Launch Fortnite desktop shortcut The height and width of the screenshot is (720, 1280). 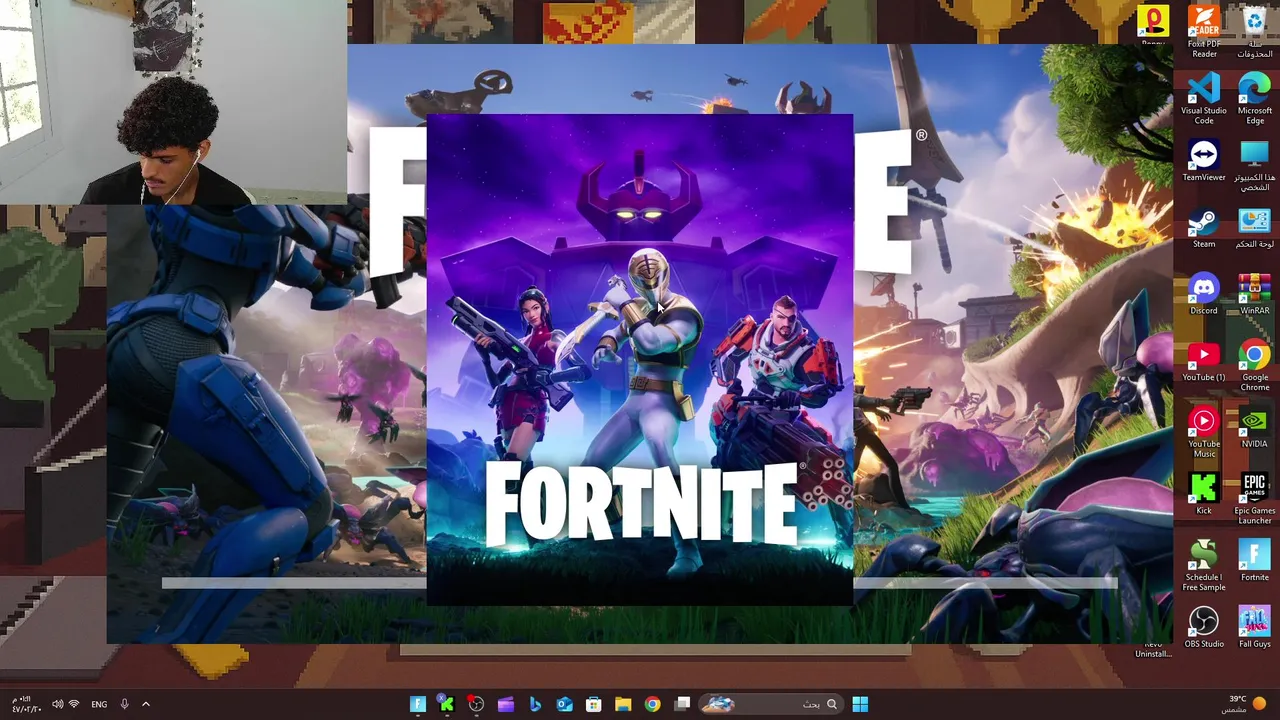[1255, 561]
